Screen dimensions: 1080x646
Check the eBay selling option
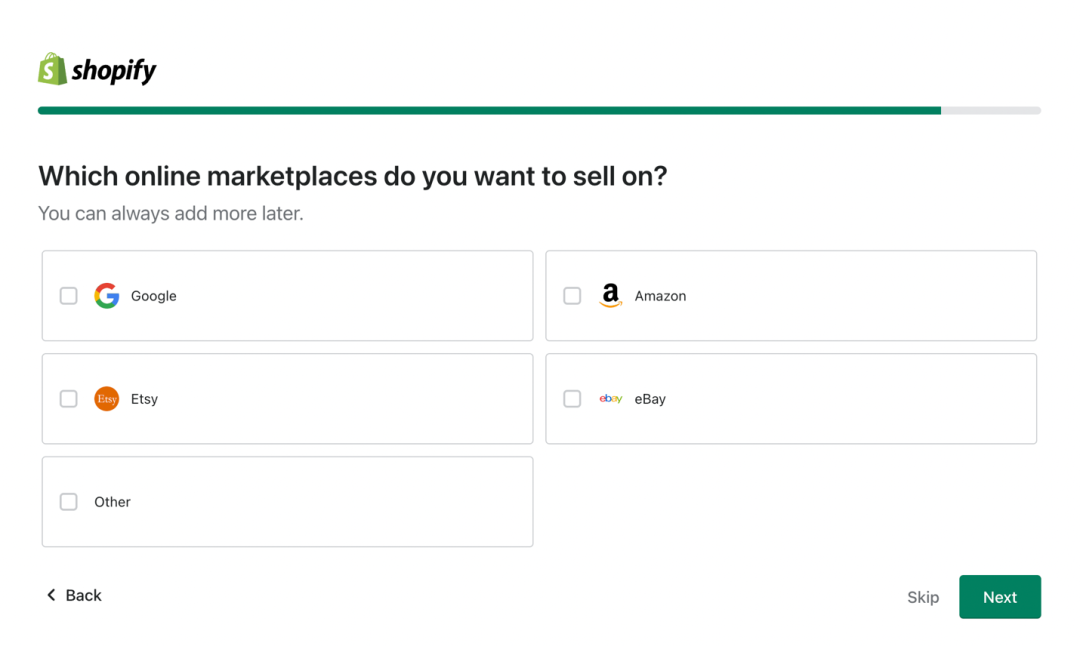(572, 398)
